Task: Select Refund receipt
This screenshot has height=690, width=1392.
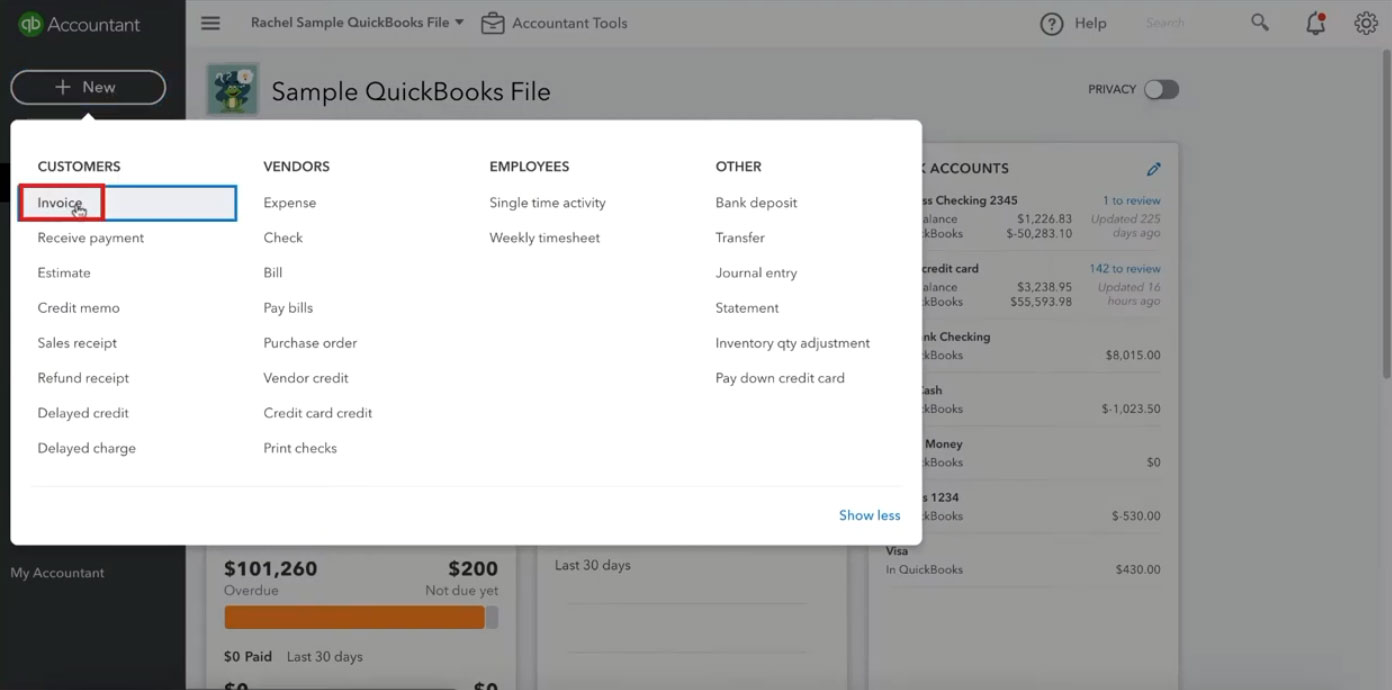Action: point(83,378)
